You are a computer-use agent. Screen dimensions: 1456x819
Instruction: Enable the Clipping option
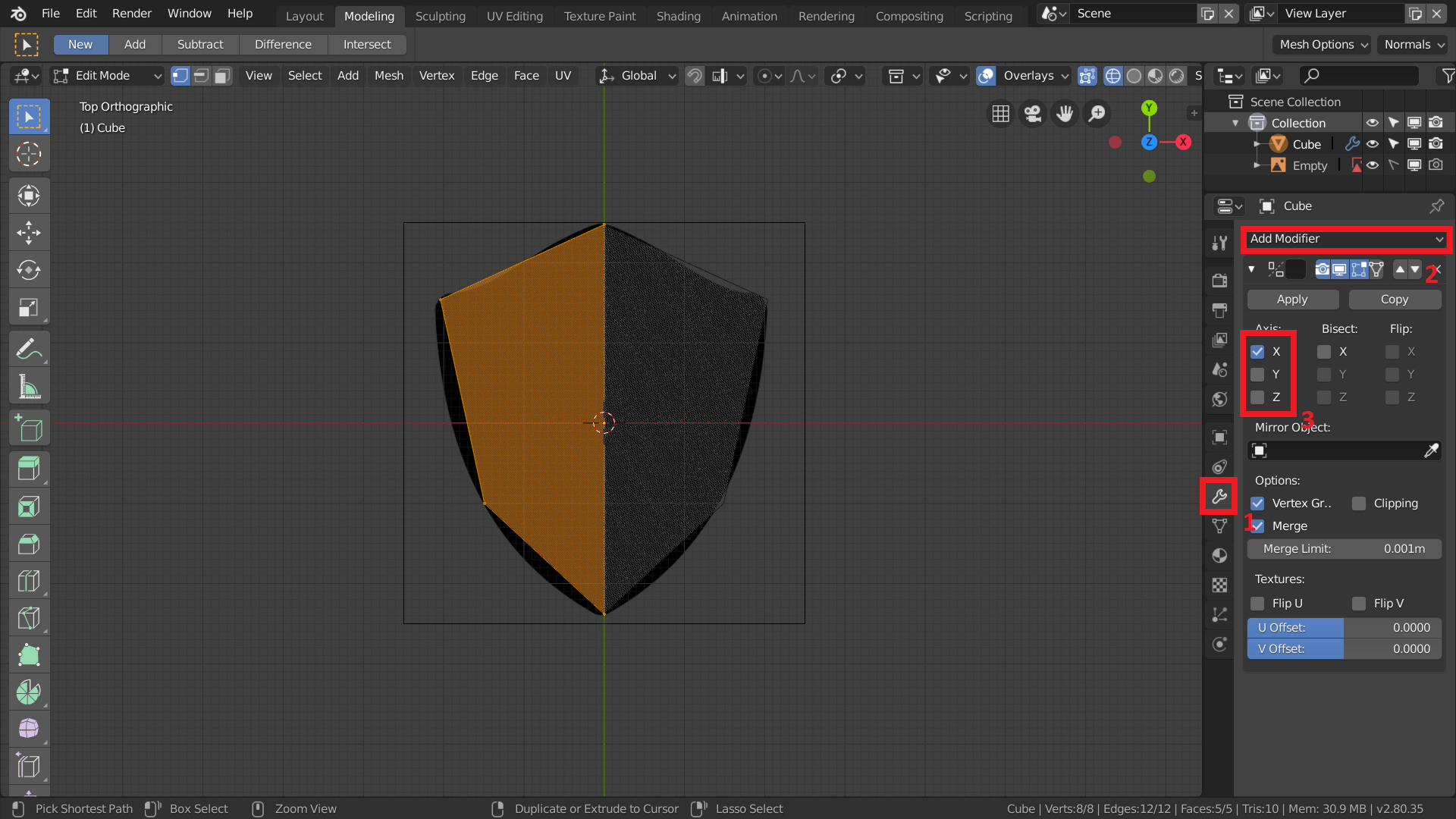click(x=1359, y=504)
